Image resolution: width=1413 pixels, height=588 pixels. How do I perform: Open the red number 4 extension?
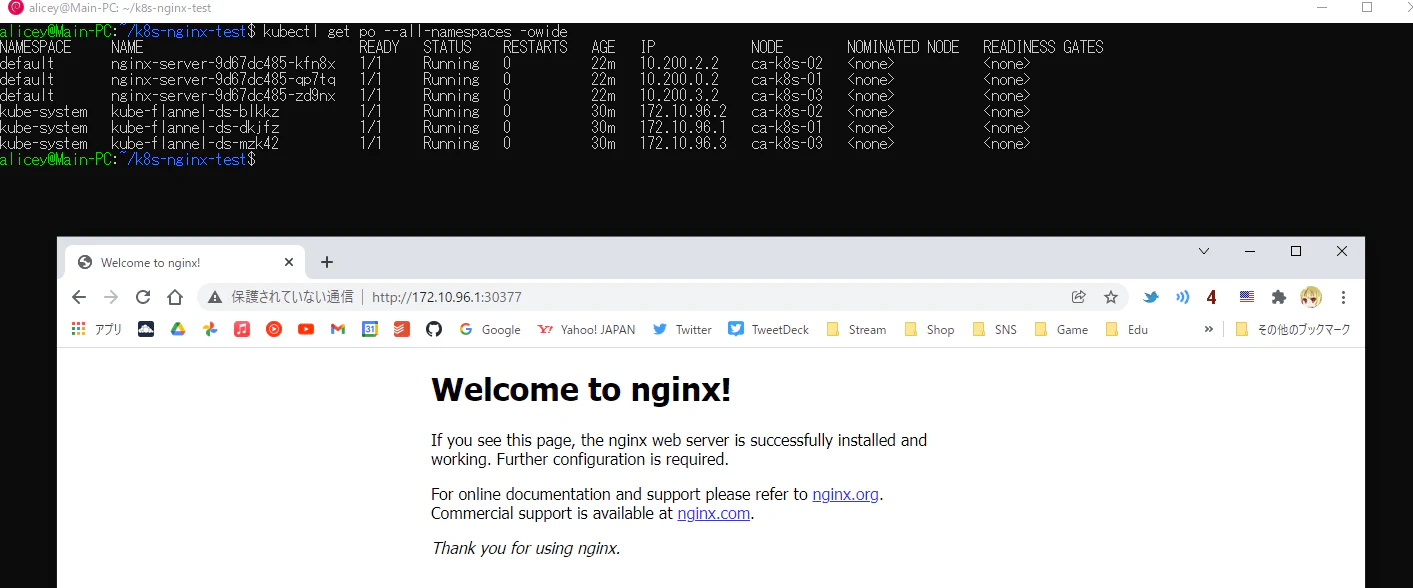(1212, 297)
